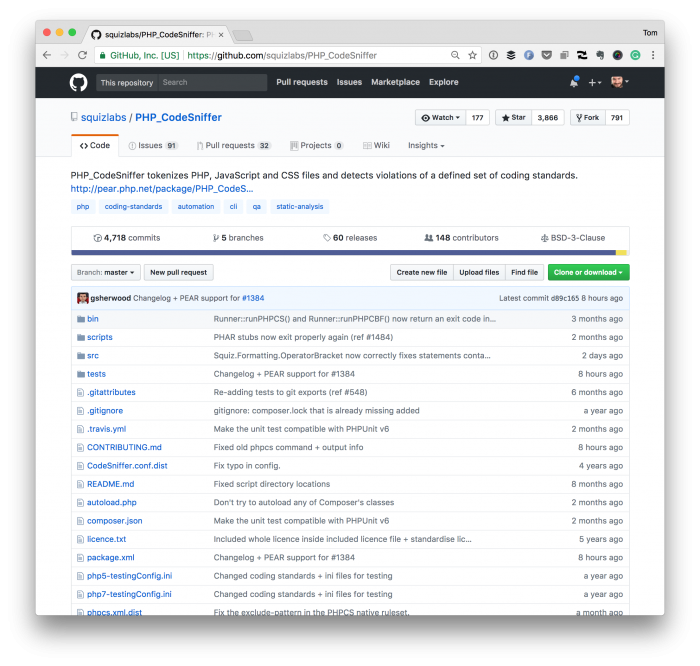
Task: Fork the repository
Action: pos(588,118)
